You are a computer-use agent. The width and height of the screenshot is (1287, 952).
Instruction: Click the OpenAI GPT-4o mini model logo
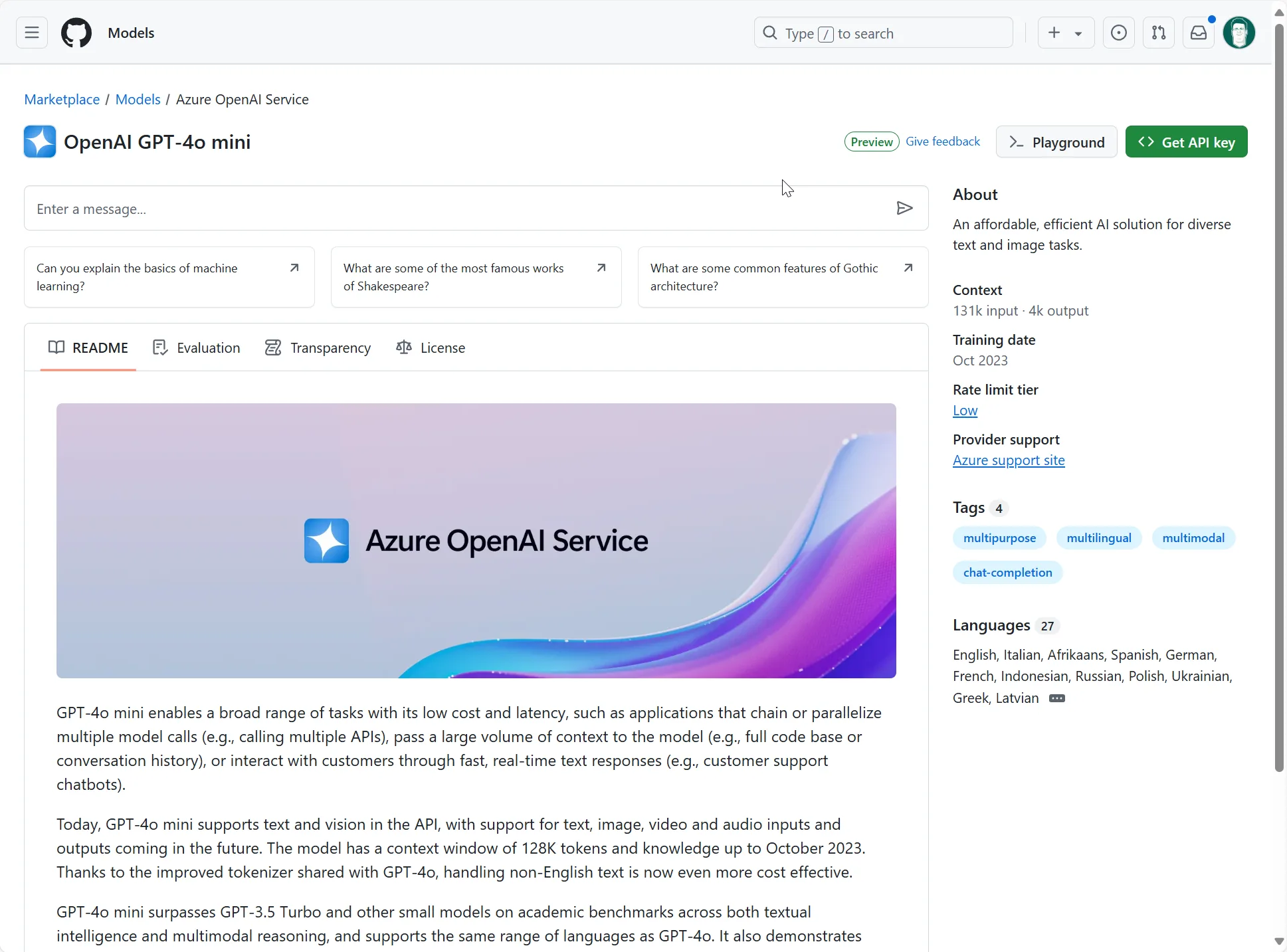click(x=40, y=142)
